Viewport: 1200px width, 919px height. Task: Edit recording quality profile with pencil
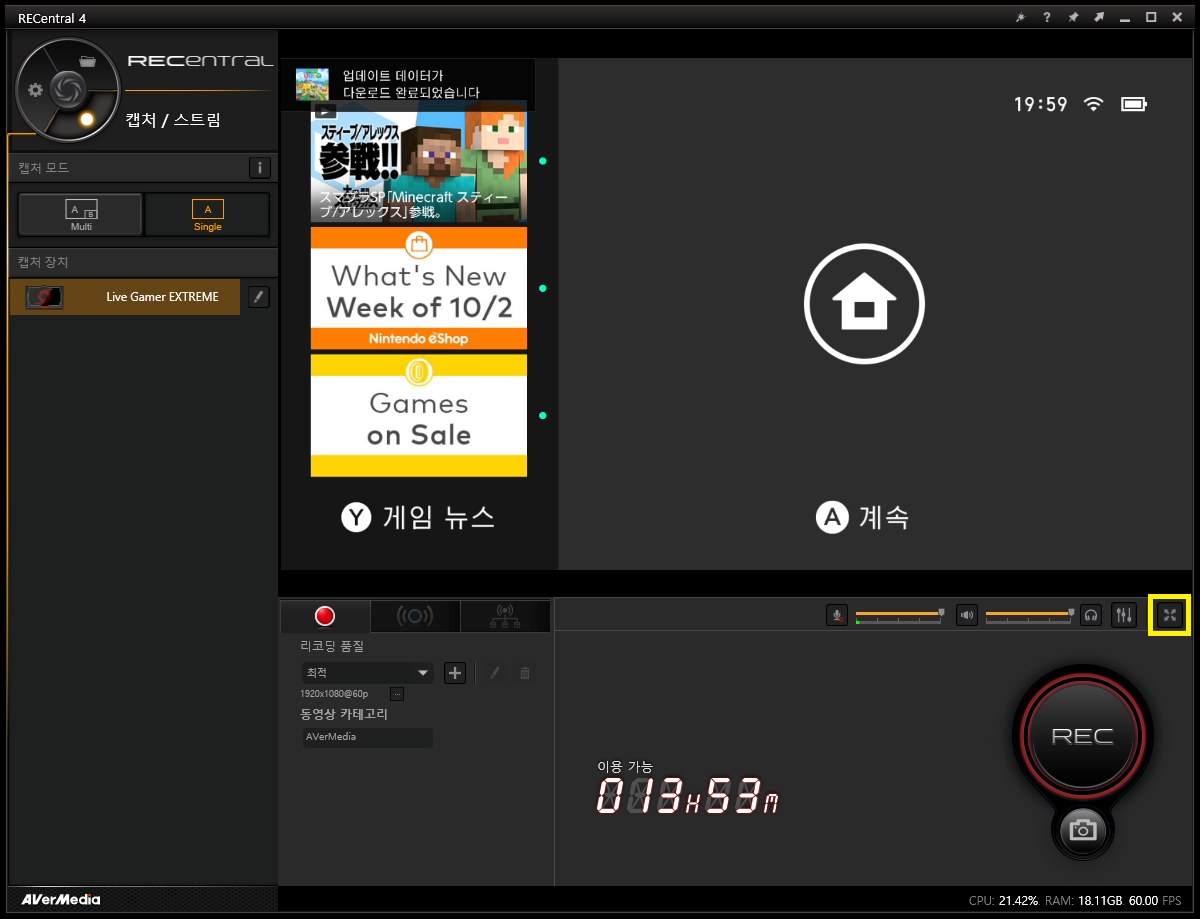point(494,673)
